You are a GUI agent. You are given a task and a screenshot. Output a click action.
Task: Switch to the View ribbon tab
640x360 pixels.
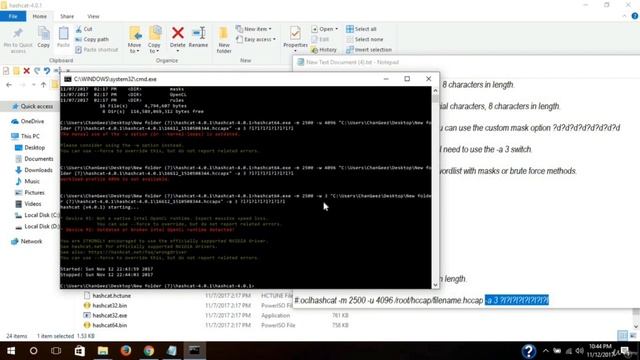pos(93,16)
